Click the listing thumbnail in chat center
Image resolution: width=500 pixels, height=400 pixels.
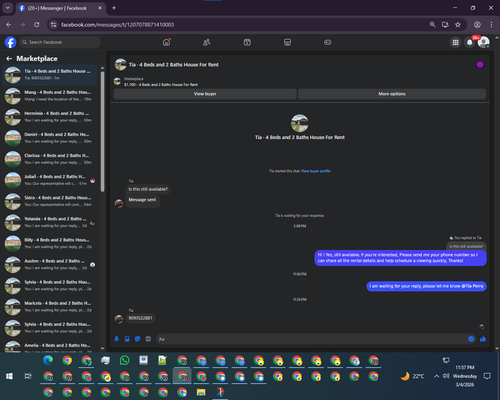300,123
